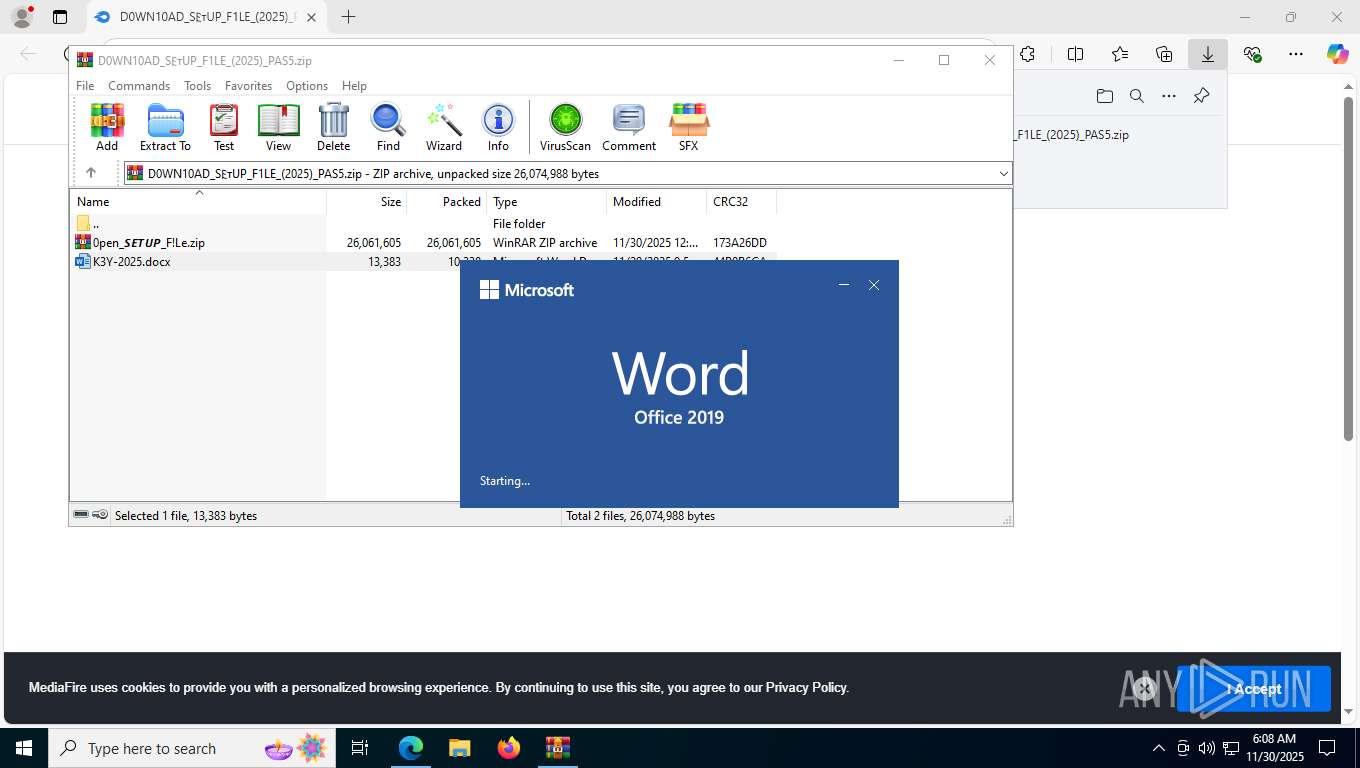Open File Explorer from taskbar
The width and height of the screenshot is (1360, 768).
pos(459,748)
